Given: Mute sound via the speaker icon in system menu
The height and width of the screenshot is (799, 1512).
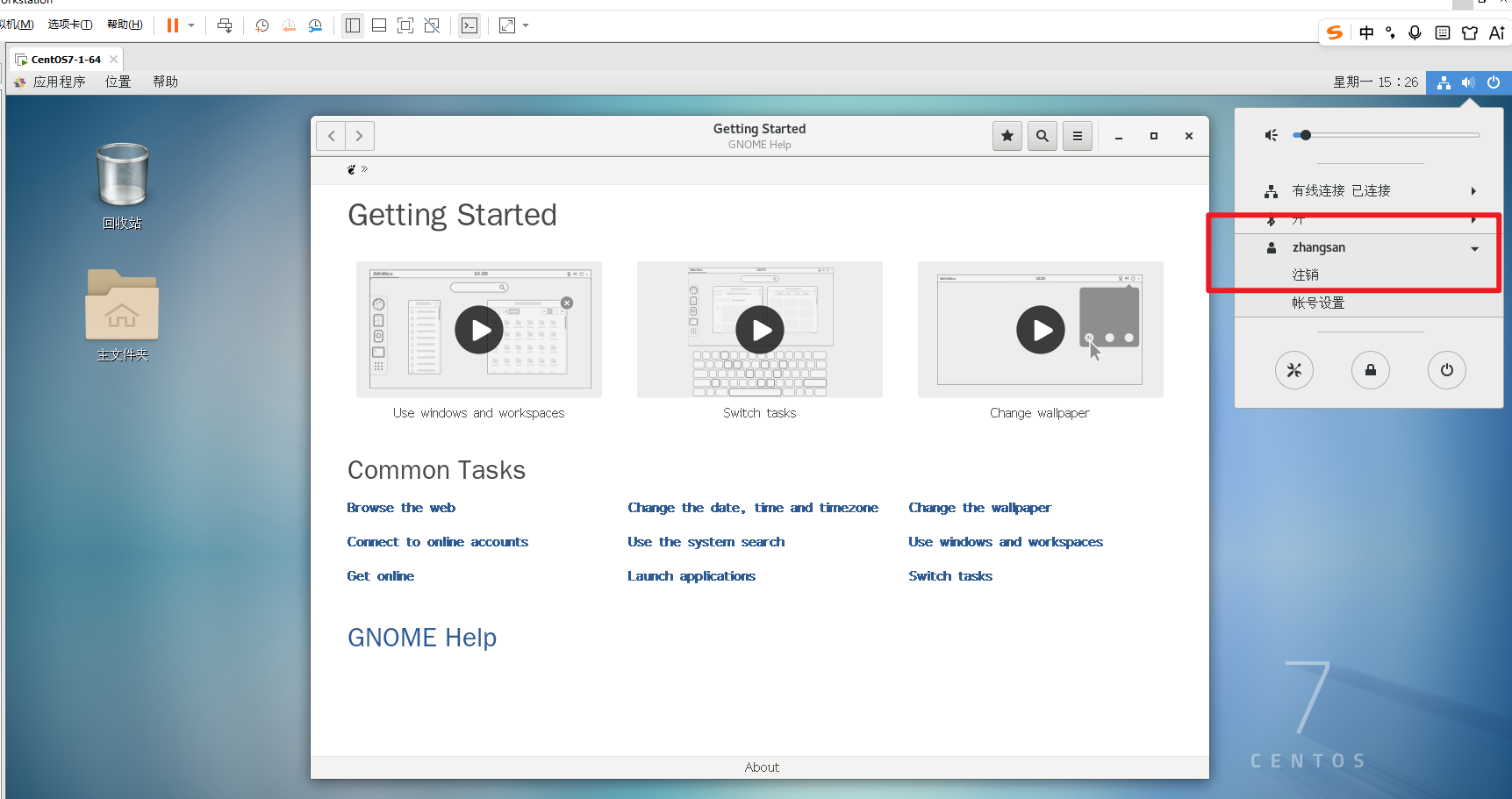Looking at the screenshot, I should (x=1271, y=135).
